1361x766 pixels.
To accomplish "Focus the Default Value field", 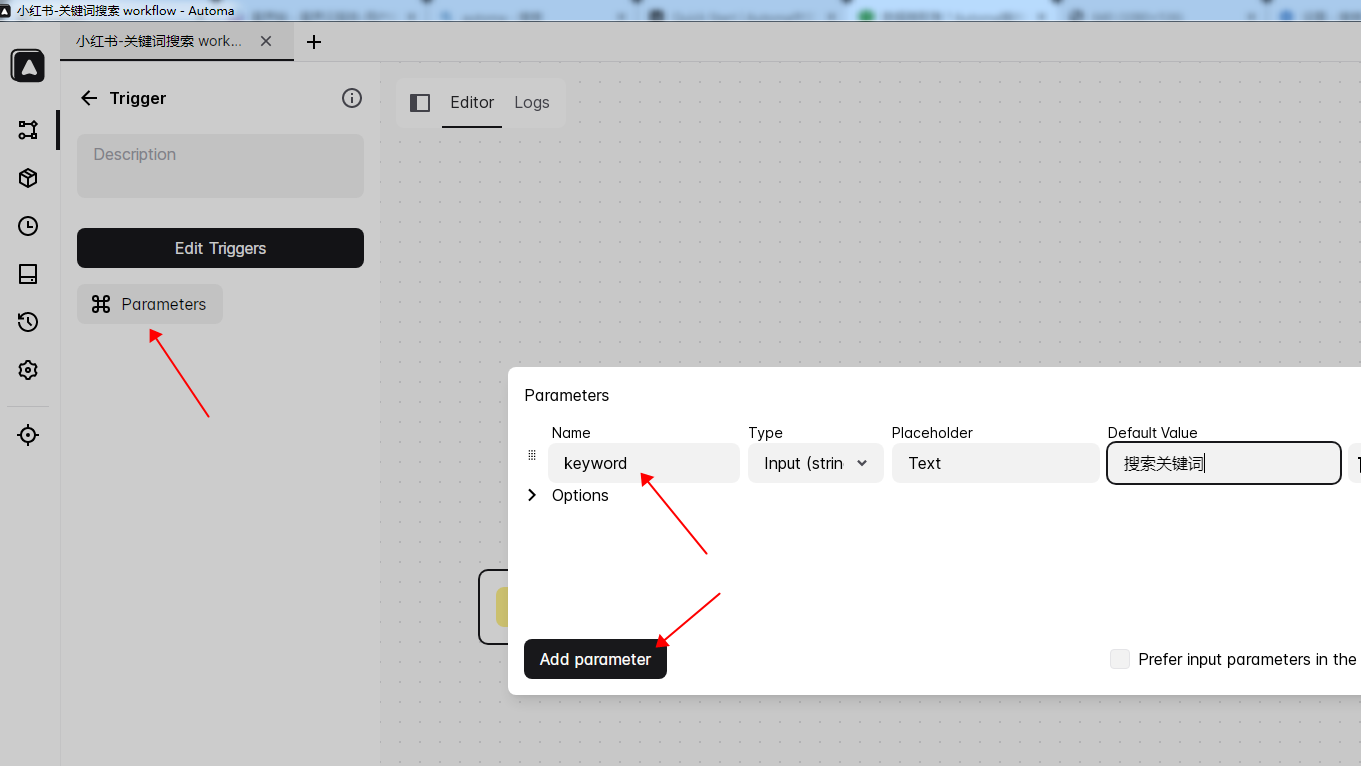I will [1224, 463].
